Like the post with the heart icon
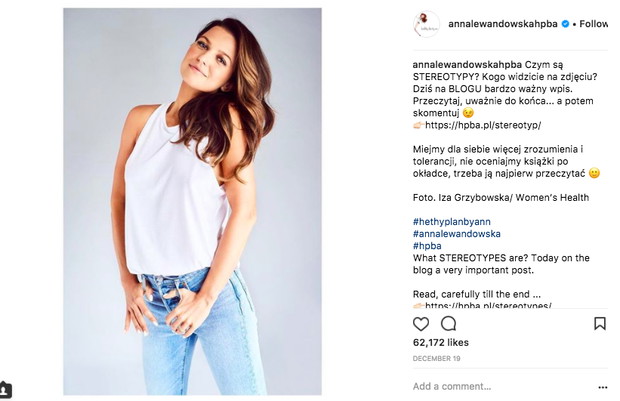The image size is (620, 401). (421, 324)
